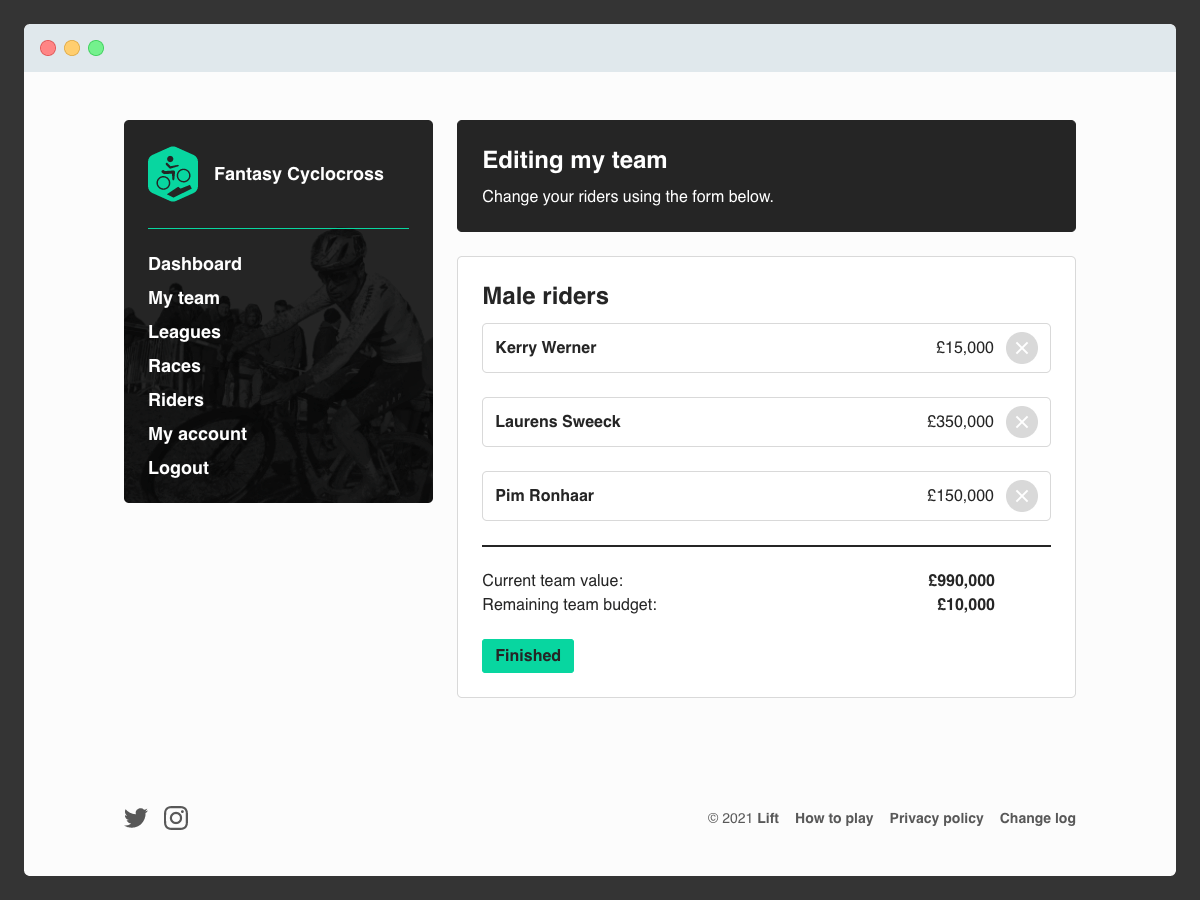
Task: Select the Laurens Sweeck rider name
Action: [x=558, y=422]
